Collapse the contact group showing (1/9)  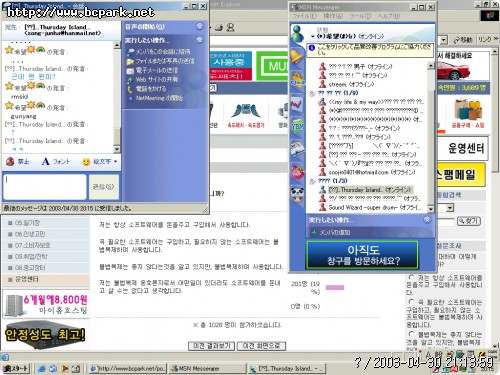point(312,93)
